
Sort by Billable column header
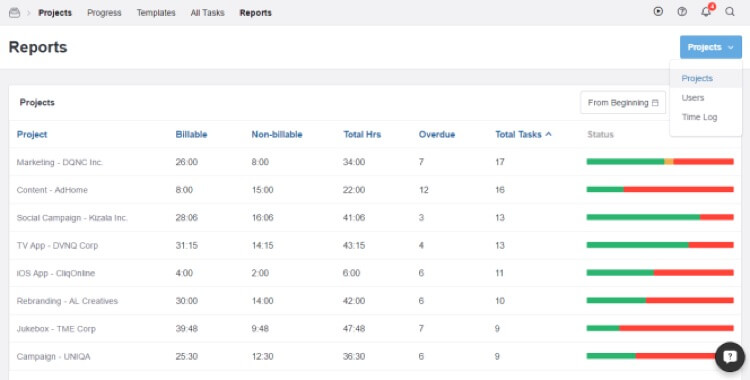191,134
